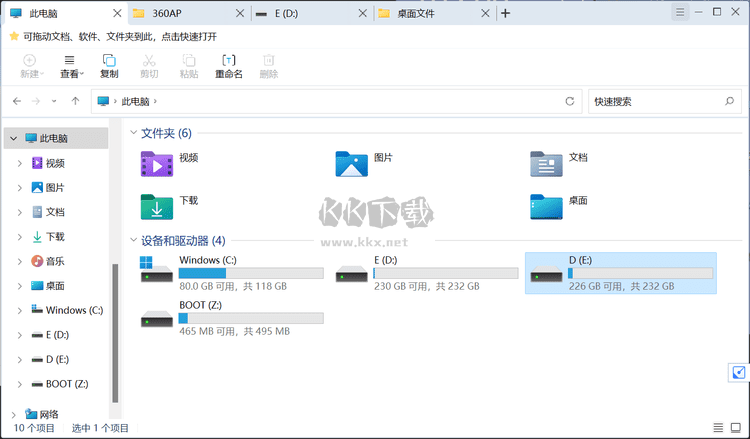Select the BOOT (Z:) drive icon
Screen dimensions: 750x439
coord(157,319)
